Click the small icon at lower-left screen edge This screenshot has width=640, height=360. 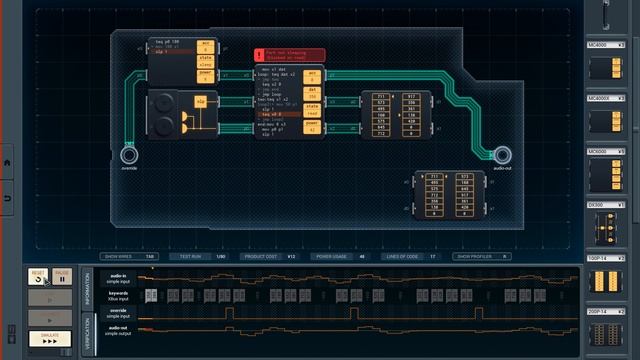coord(11,334)
